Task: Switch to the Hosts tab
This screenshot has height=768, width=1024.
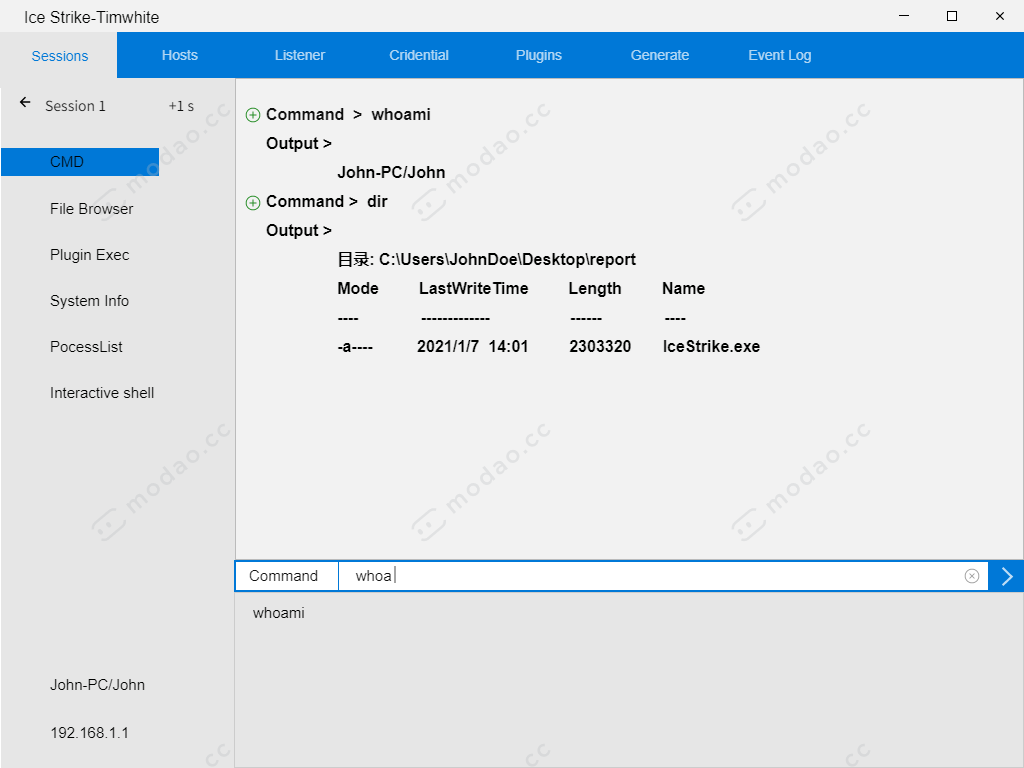Action: (x=179, y=55)
